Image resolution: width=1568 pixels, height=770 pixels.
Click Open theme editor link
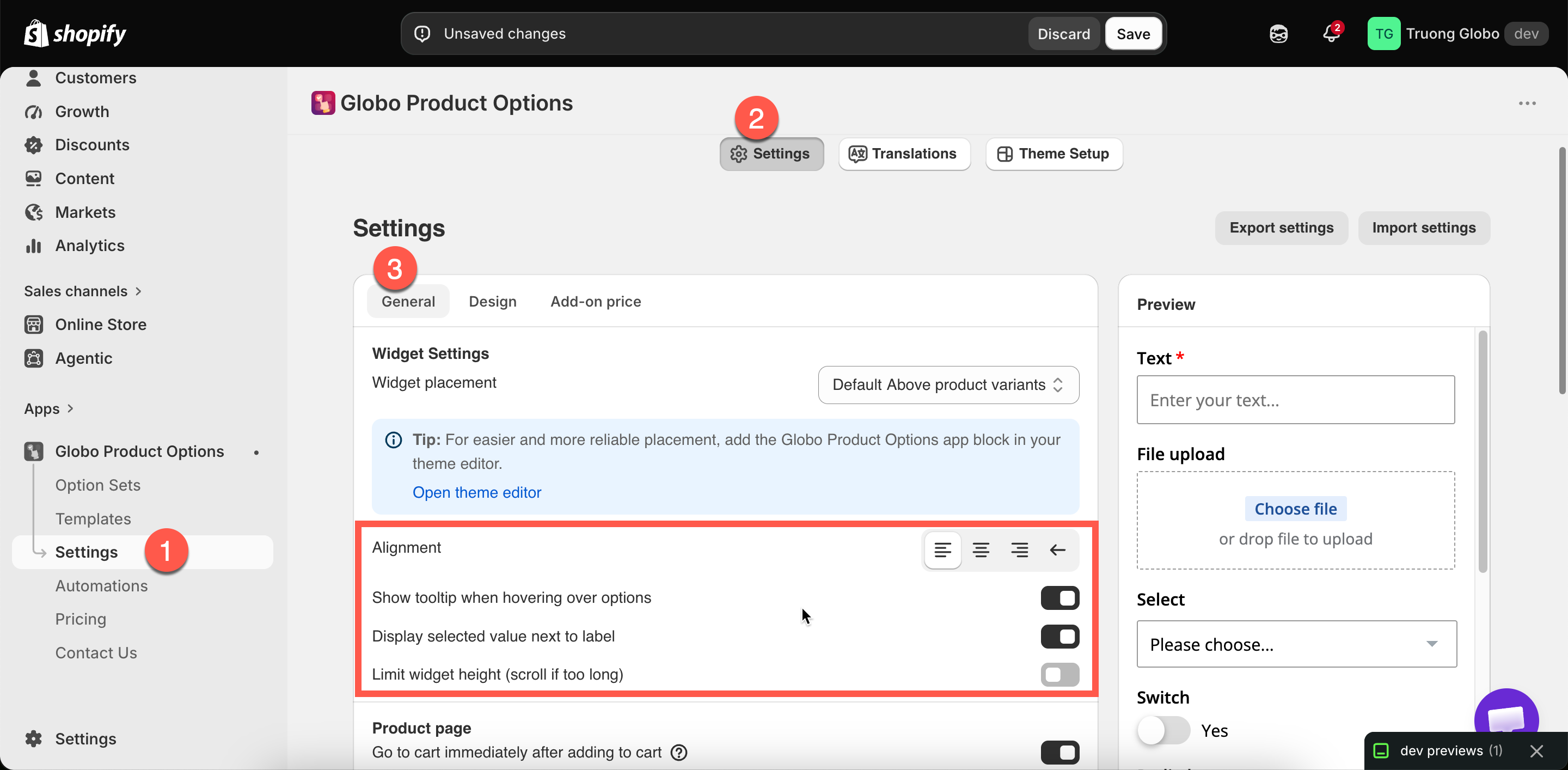pos(476,492)
